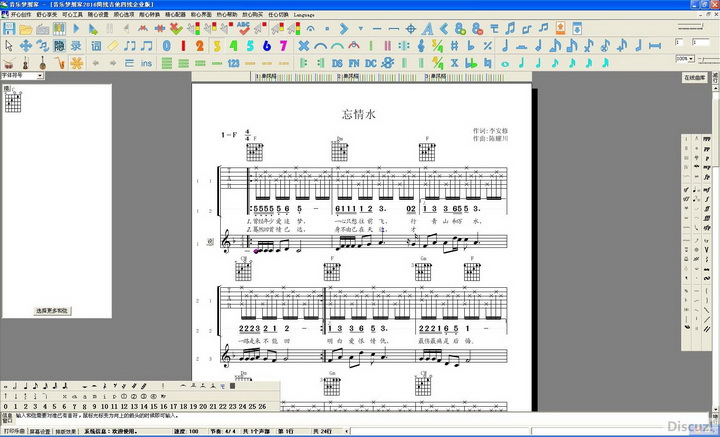Open the 开心创作 menu

coord(20,16)
